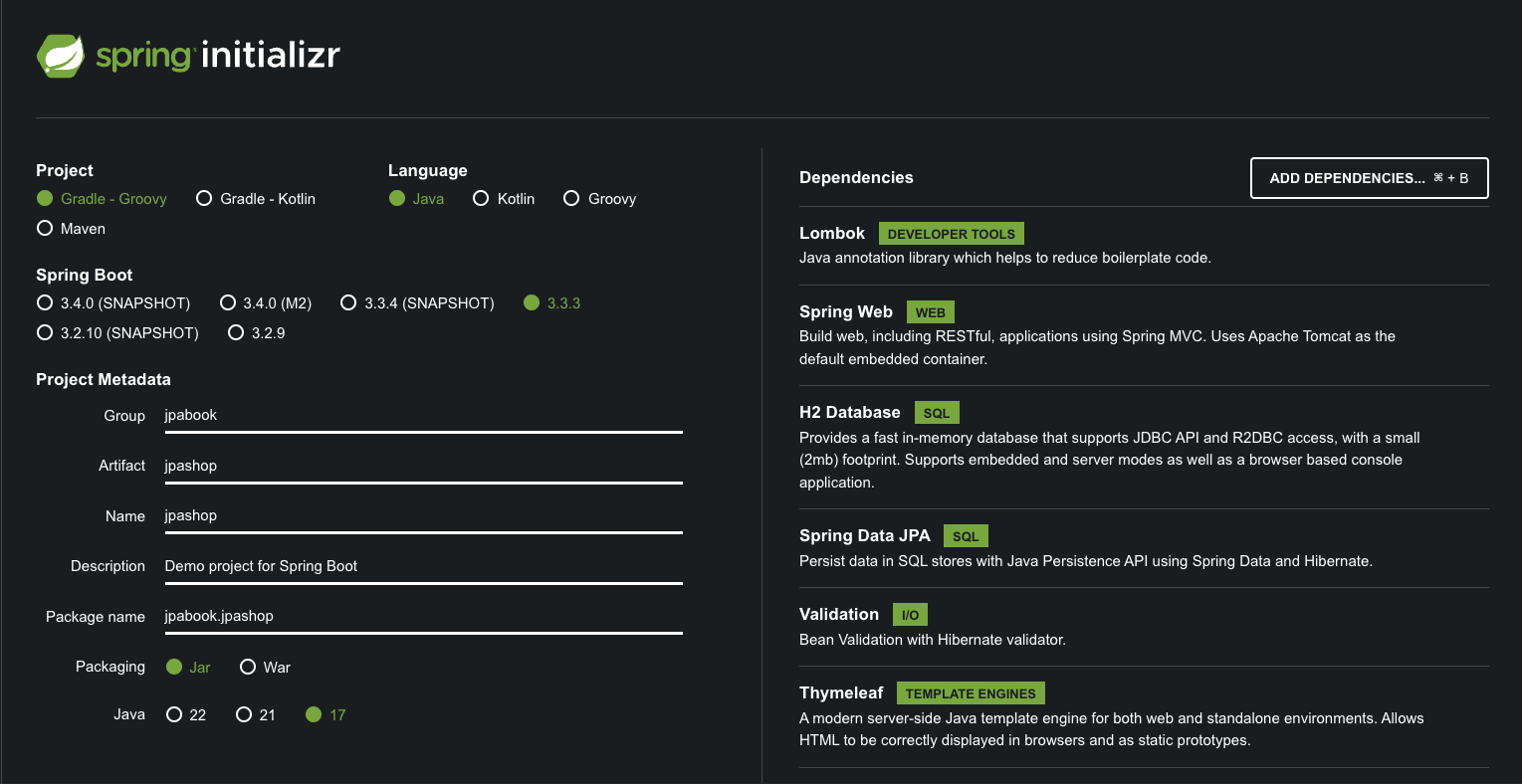
Task: Click the Spring Boot section heading
Action: point(85,275)
